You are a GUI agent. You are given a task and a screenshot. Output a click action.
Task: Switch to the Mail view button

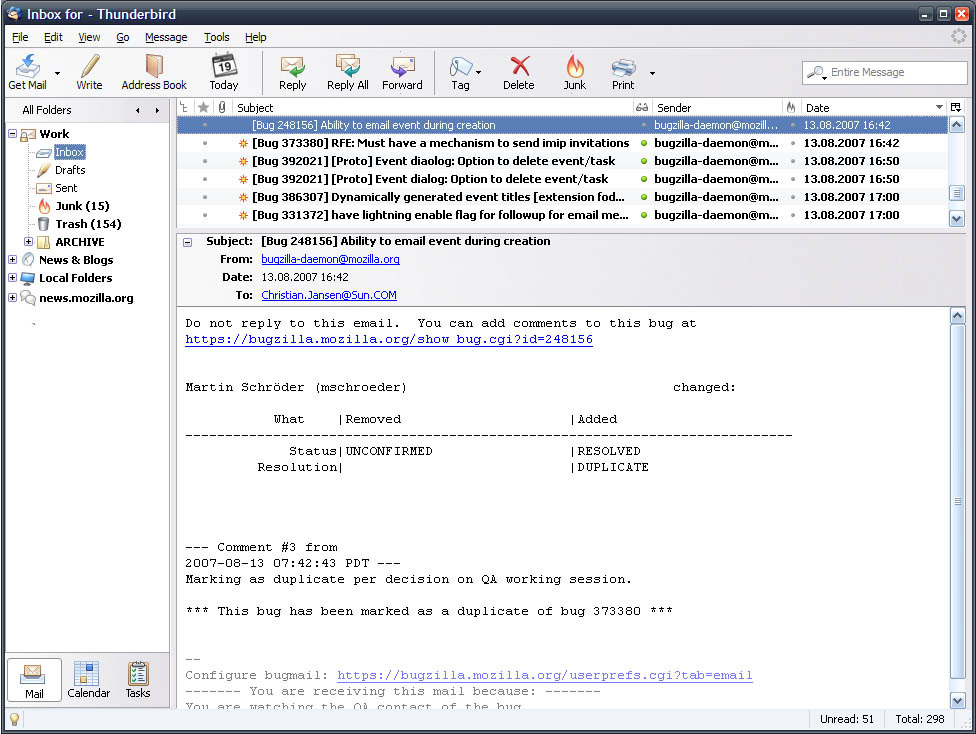[34, 680]
